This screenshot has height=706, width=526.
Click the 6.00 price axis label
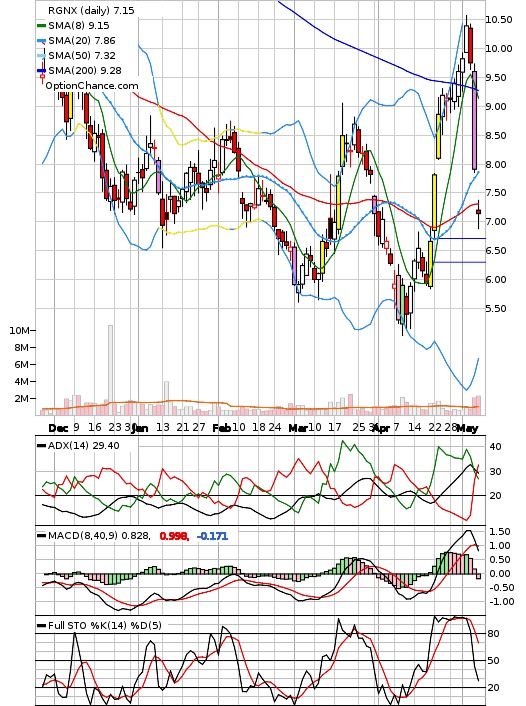point(496,280)
